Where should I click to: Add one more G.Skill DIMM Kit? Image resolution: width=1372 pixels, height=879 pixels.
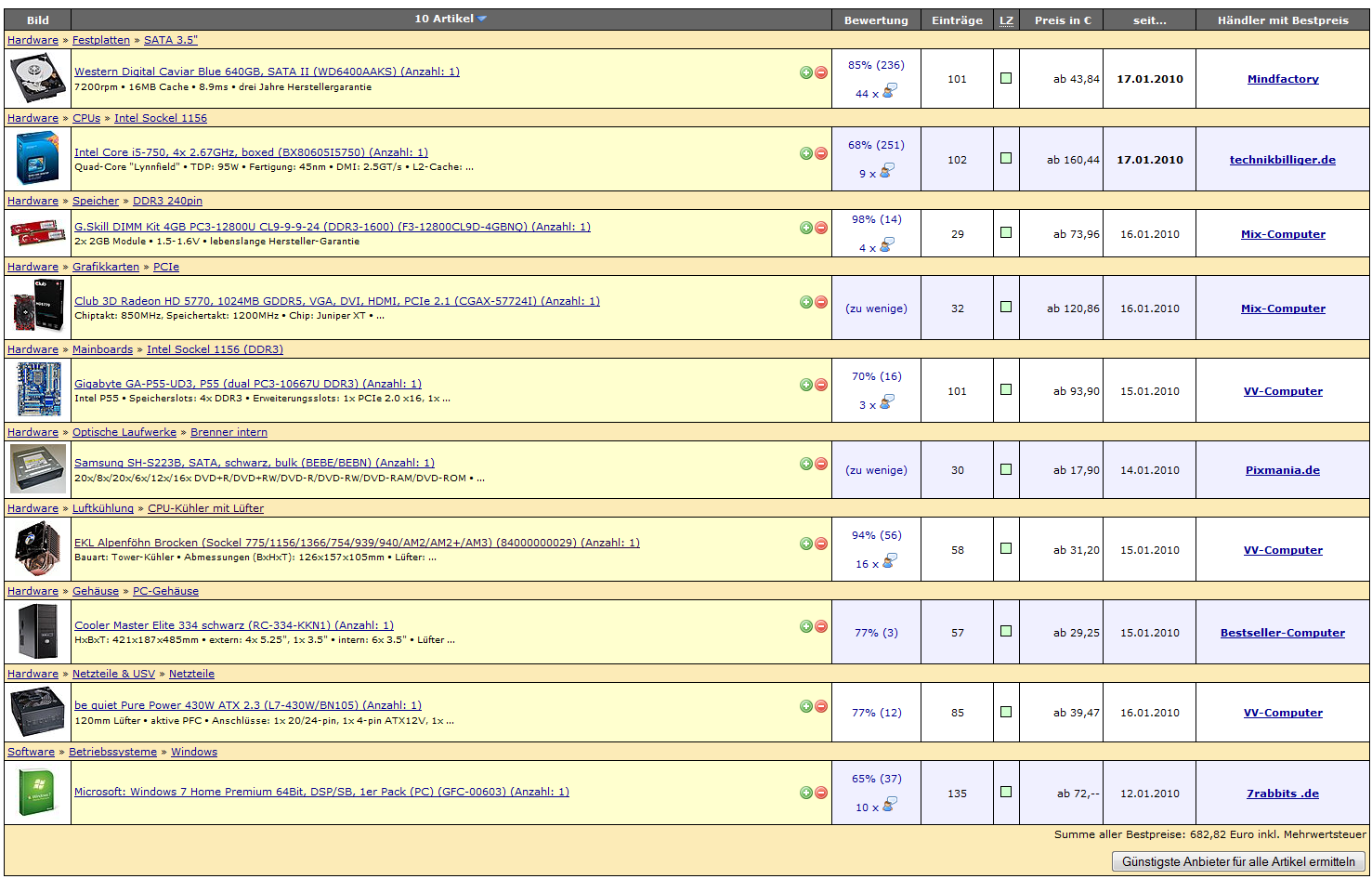pos(806,228)
